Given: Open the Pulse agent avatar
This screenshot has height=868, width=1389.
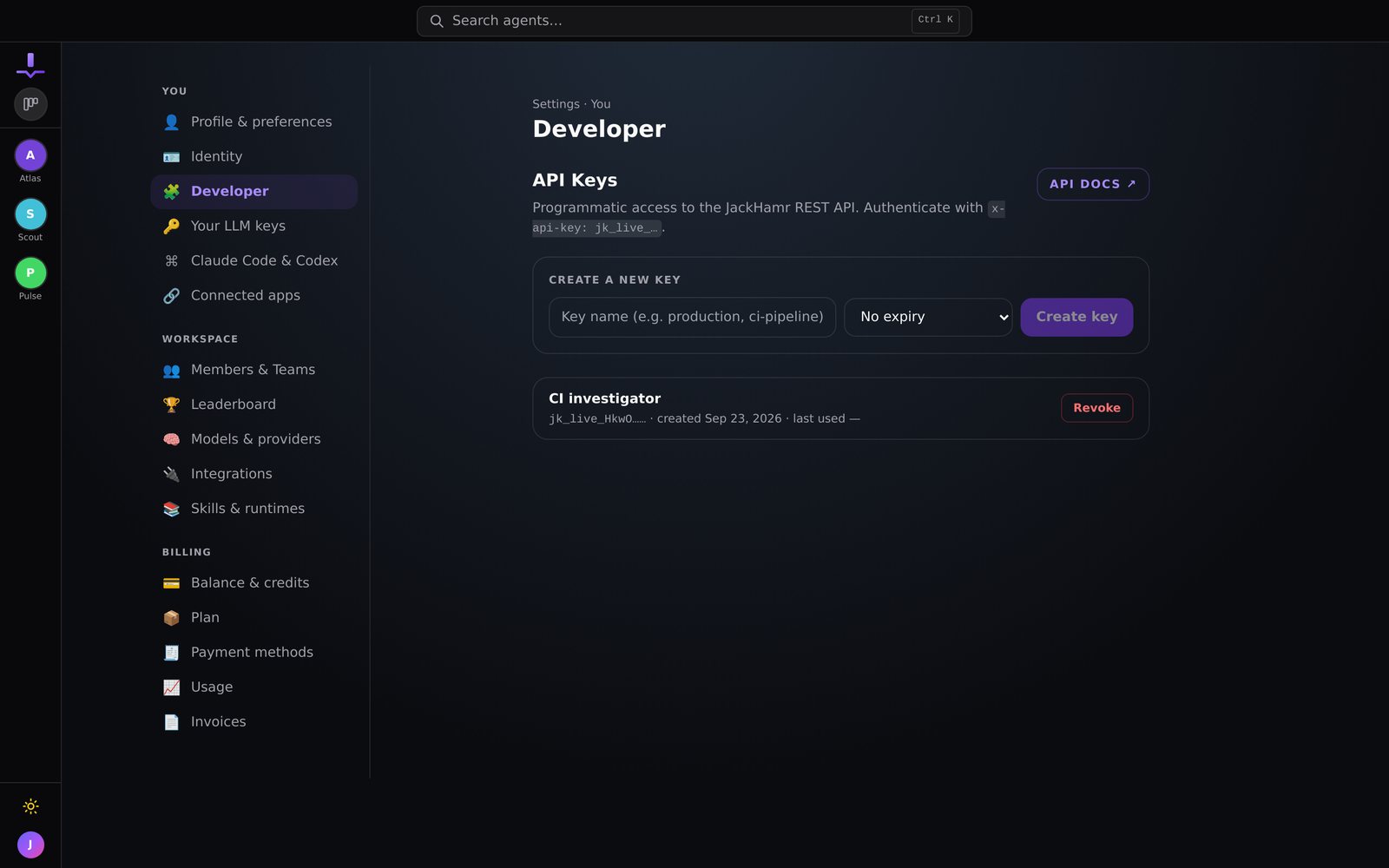Looking at the screenshot, I should (30, 273).
